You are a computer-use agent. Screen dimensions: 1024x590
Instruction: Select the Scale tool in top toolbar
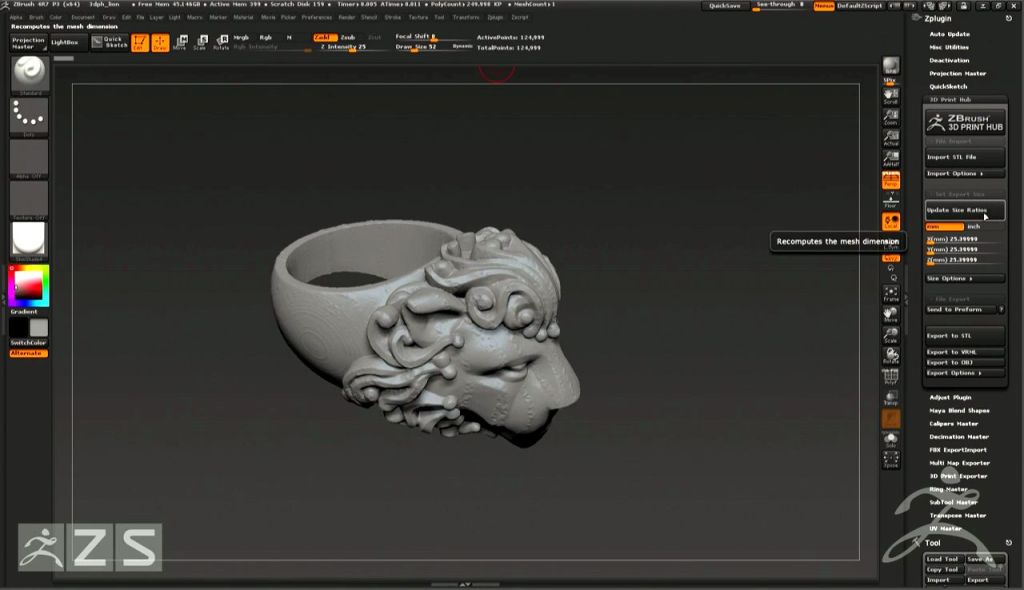tap(201, 42)
